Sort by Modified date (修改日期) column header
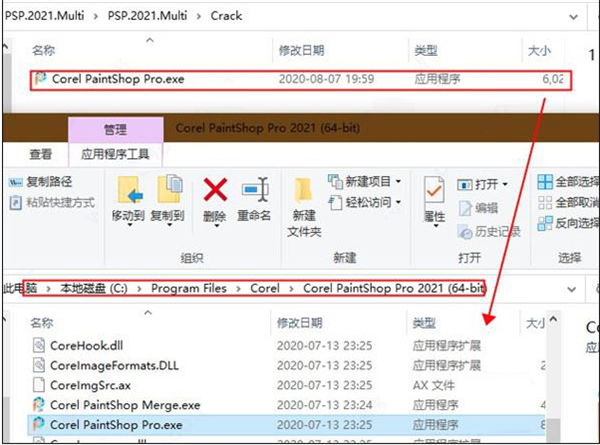The height and width of the screenshot is (445, 600). tap(302, 322)
